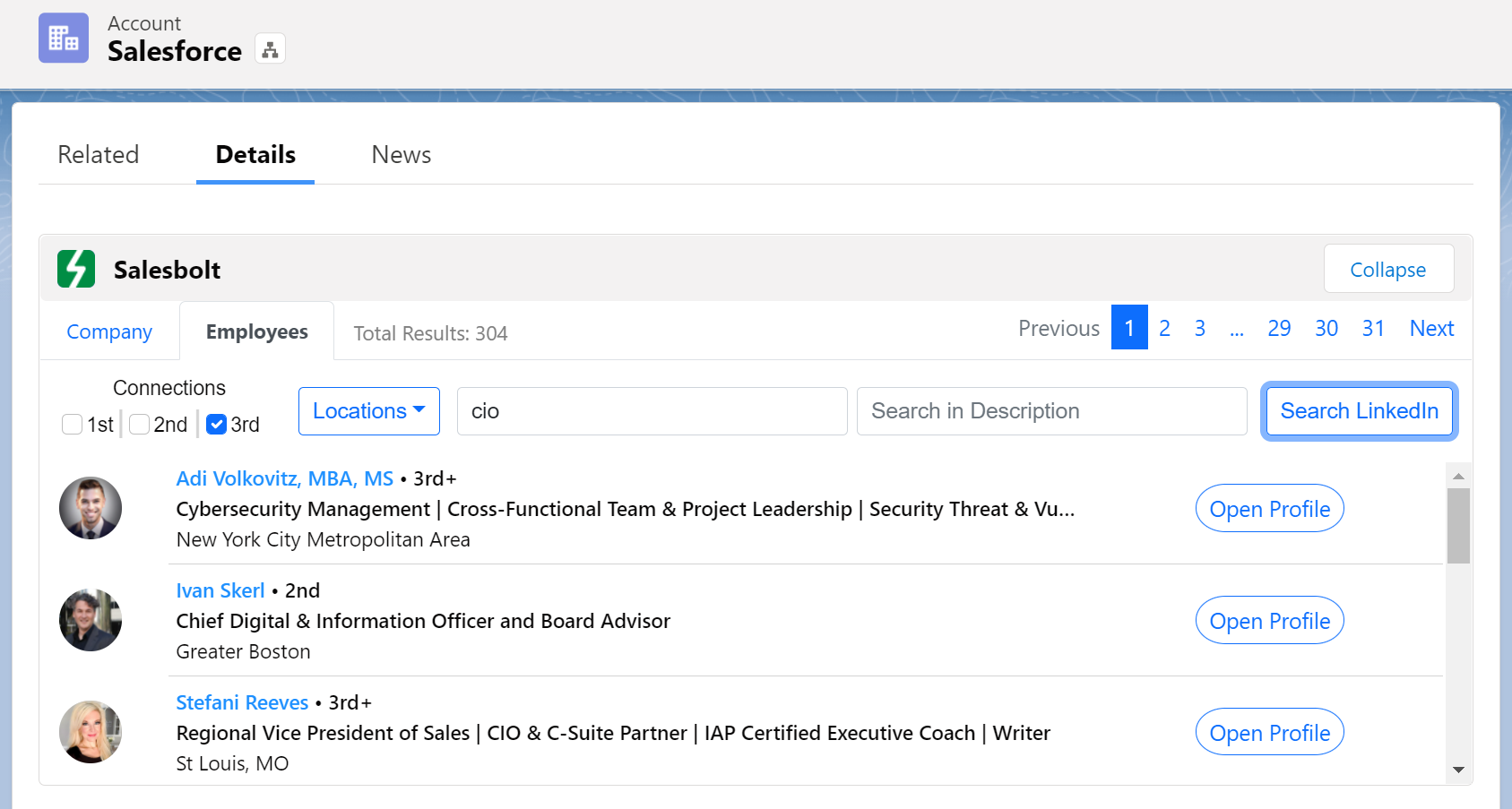Click the Salesbolt lightning logo icon
This screenshot has height=809, width=1512.
(x=76, y=269)
